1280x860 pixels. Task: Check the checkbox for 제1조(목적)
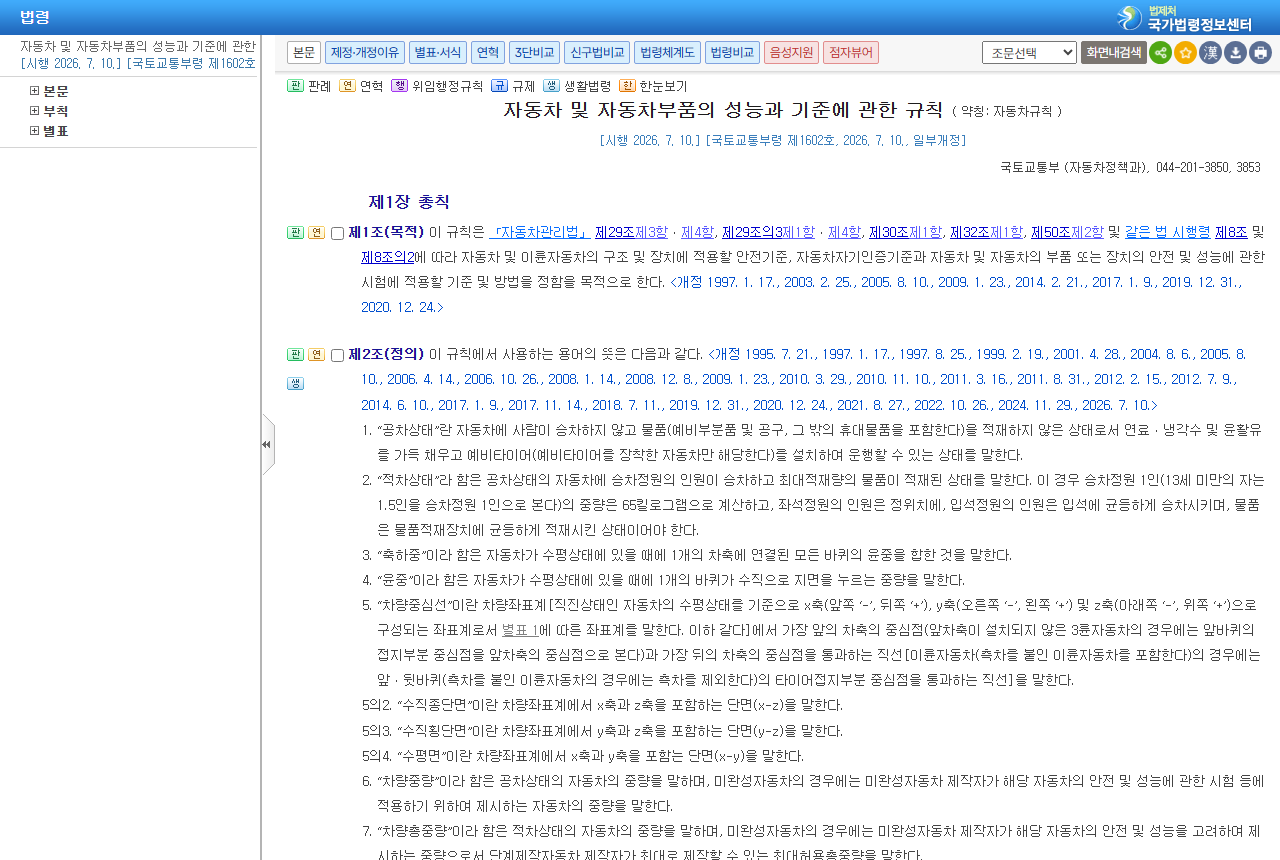click(337, 233)
